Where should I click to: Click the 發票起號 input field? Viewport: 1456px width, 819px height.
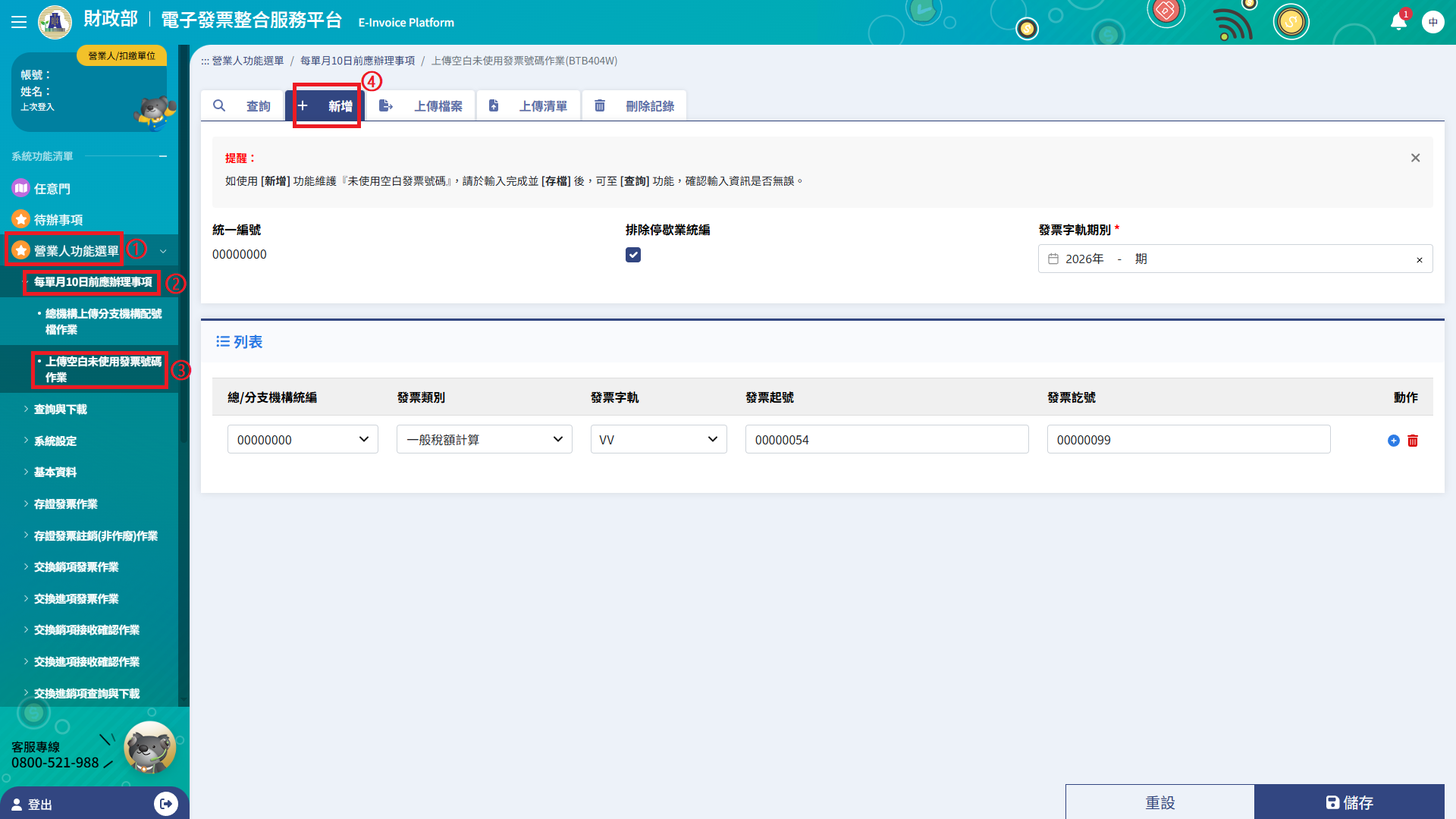[886, 440]
